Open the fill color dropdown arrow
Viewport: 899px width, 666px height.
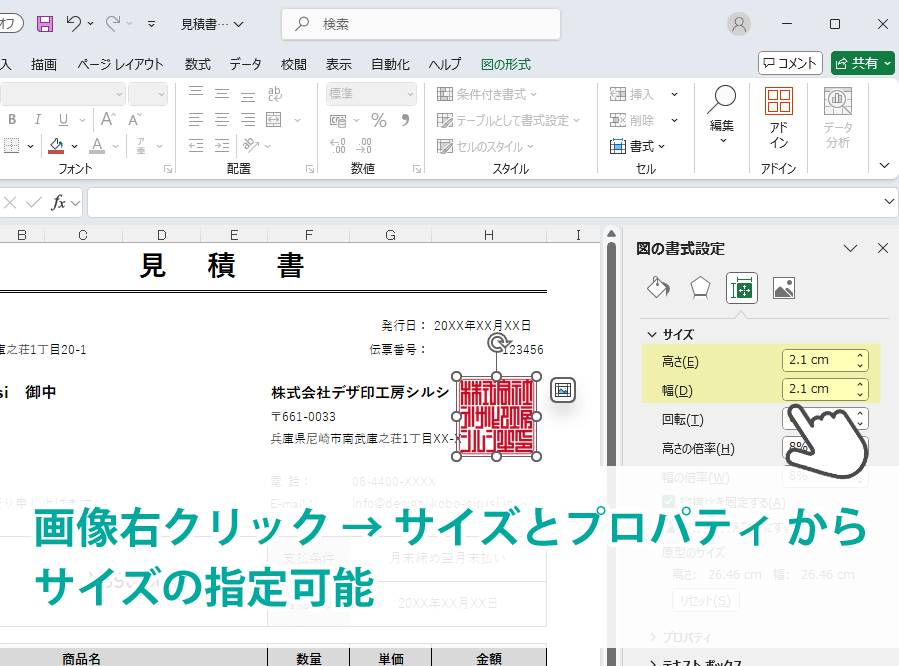75,146
